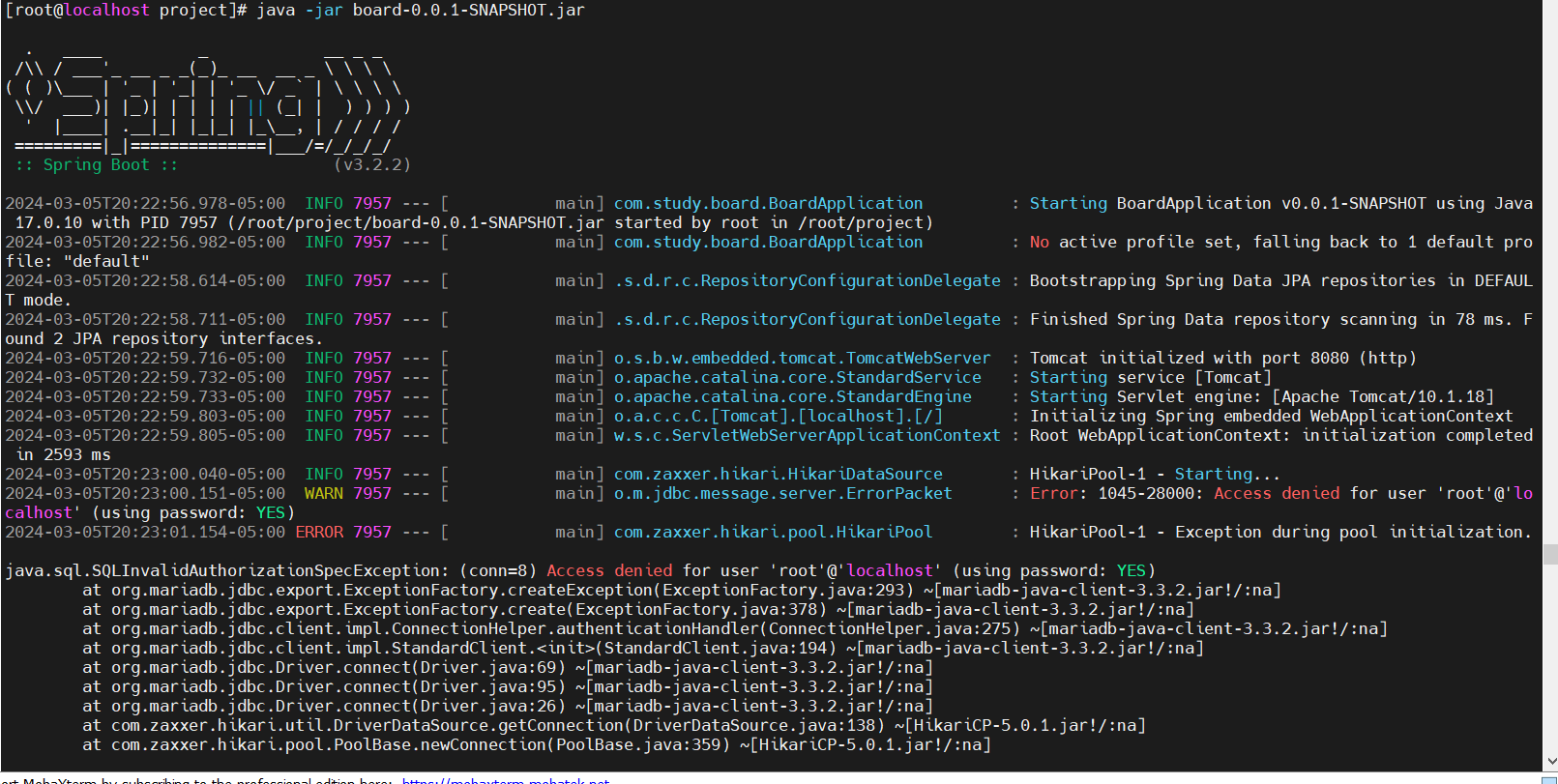Click 'Driver.connect(Driver.java:26)' stack trace line
The width and height of the screenshot is (1558, 784).
pyautogui.click(x=508, y=707)
